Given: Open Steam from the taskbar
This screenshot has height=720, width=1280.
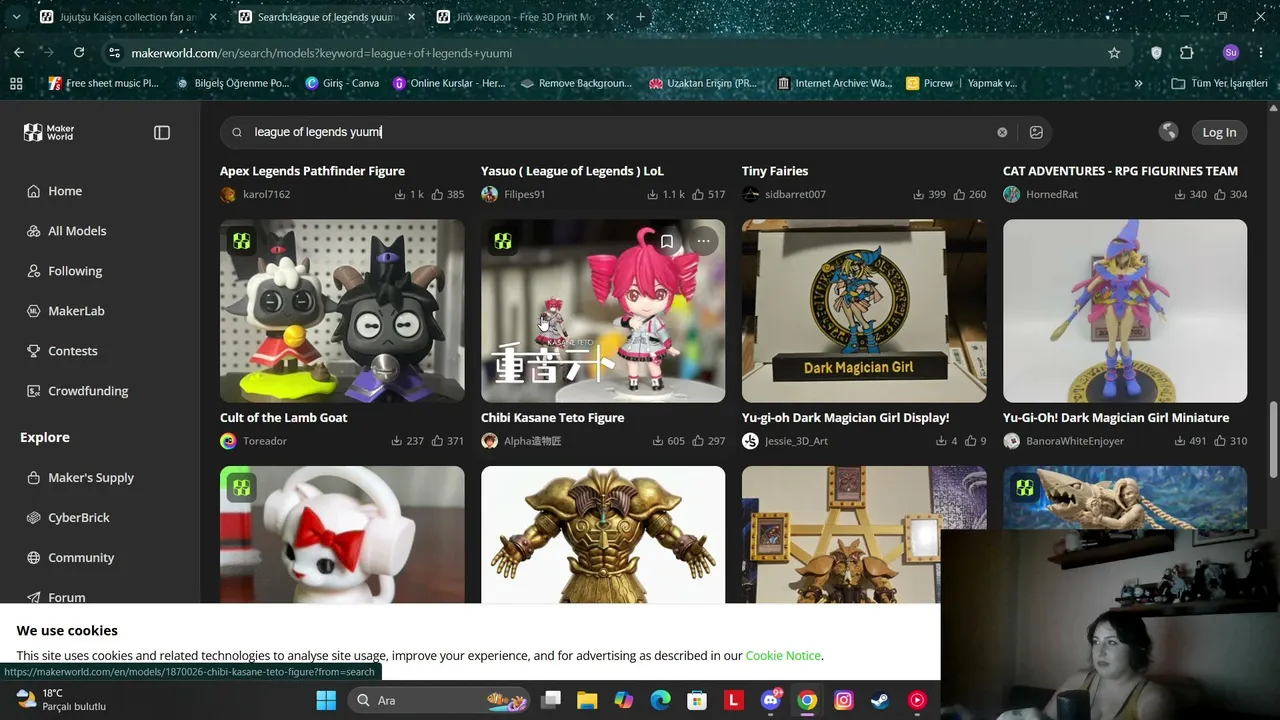Looking at the screenshot, I should coord(881,700).
